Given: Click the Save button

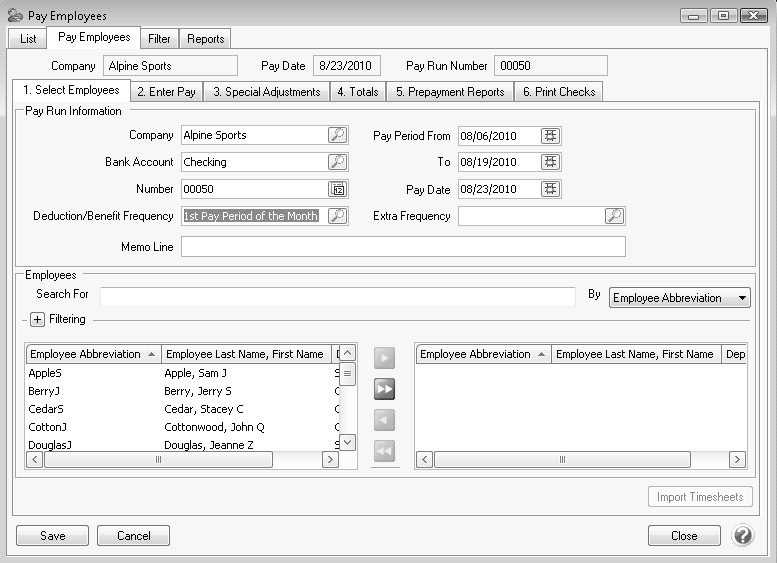Looking at the screenshot, I should click(52, 535).
